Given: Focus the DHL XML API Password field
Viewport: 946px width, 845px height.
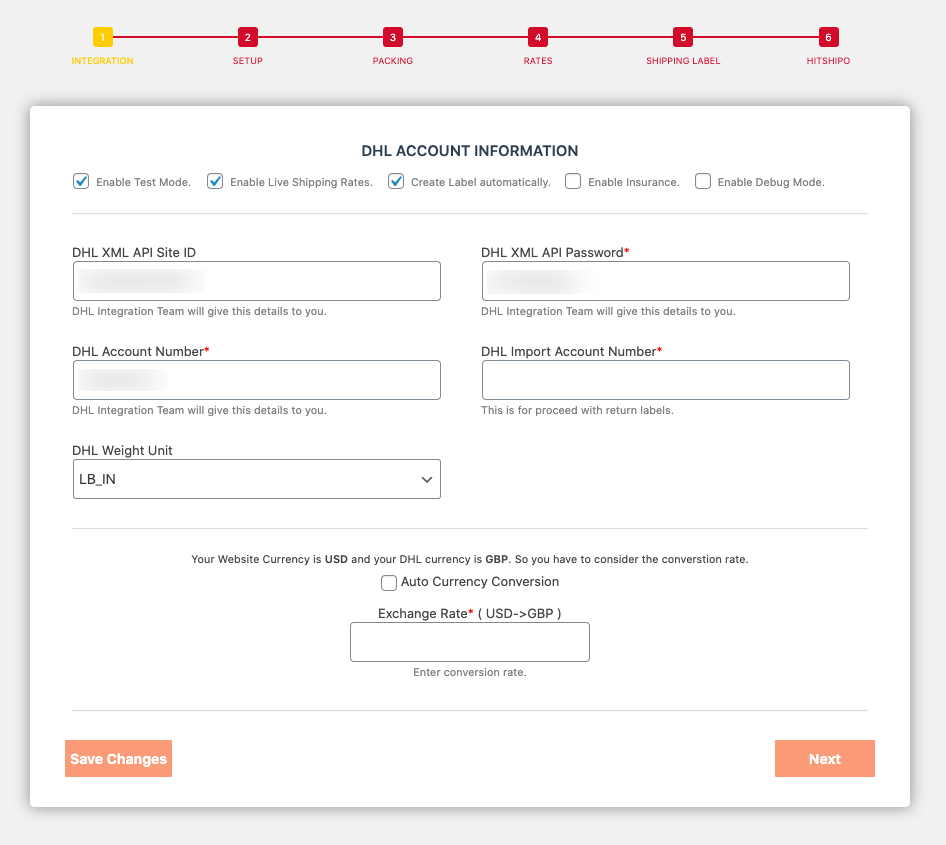Looking at the screenshot, I should (665, 281).
